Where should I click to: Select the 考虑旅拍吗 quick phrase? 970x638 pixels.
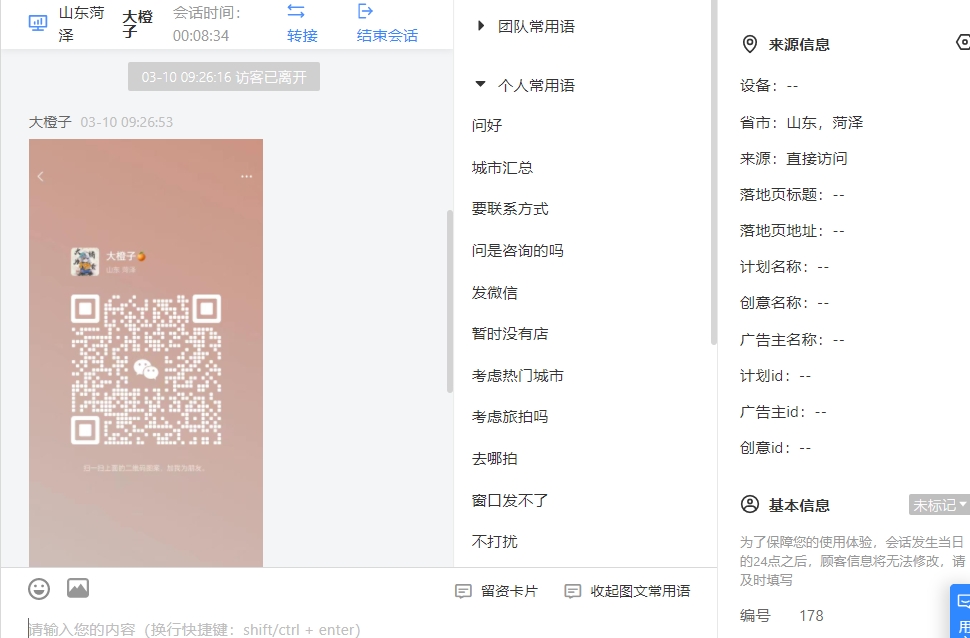click(x=510, y=416)
